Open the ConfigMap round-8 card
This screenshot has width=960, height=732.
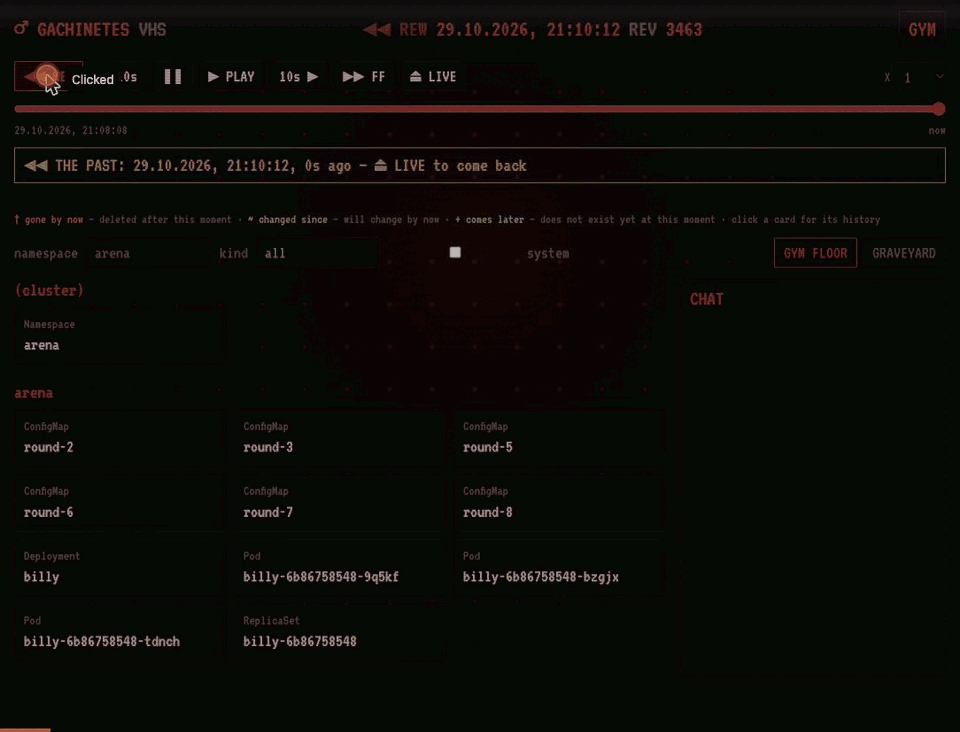[559, 502]
